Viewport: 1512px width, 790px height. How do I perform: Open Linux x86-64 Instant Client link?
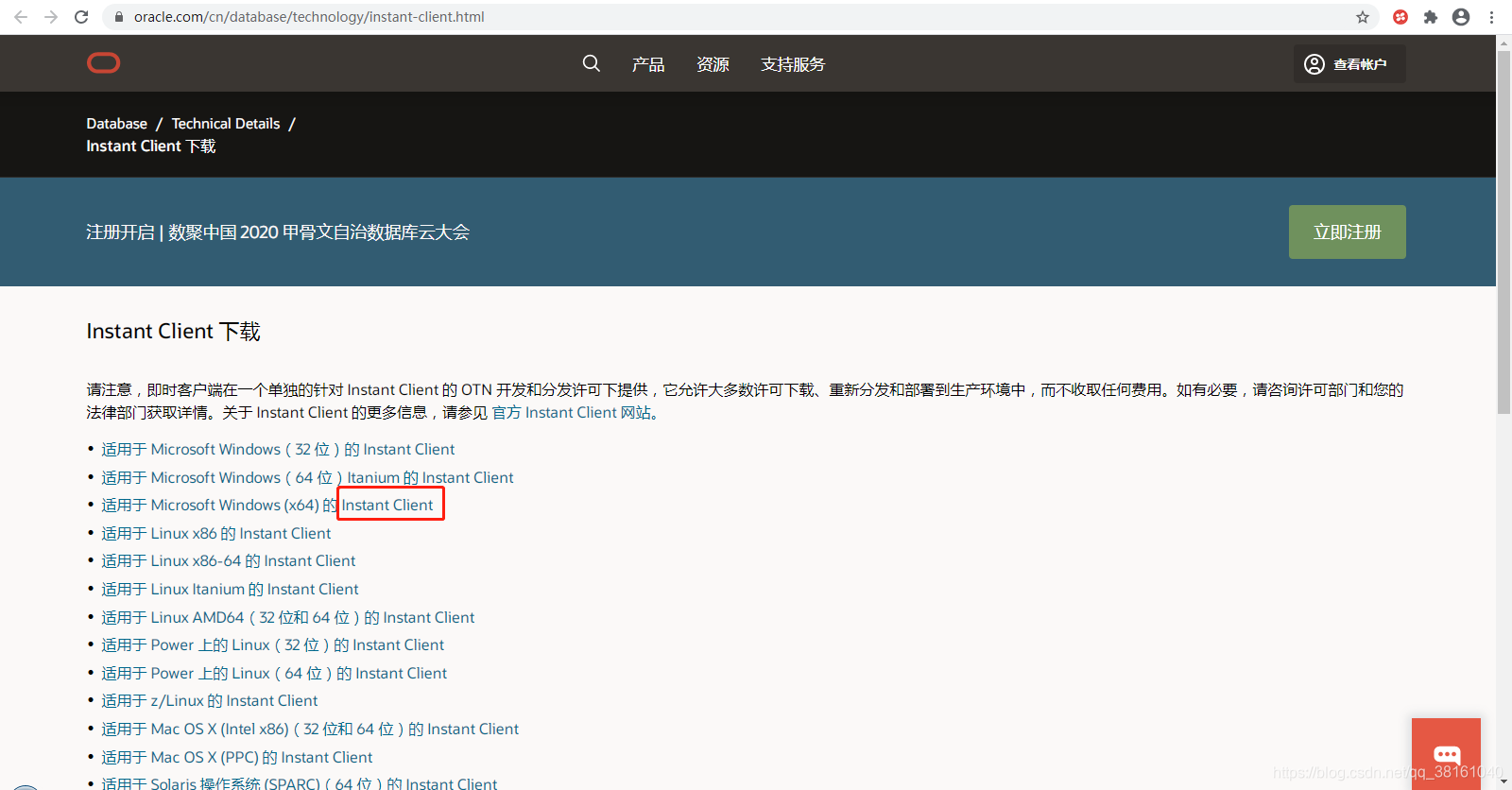pos(229,561)
